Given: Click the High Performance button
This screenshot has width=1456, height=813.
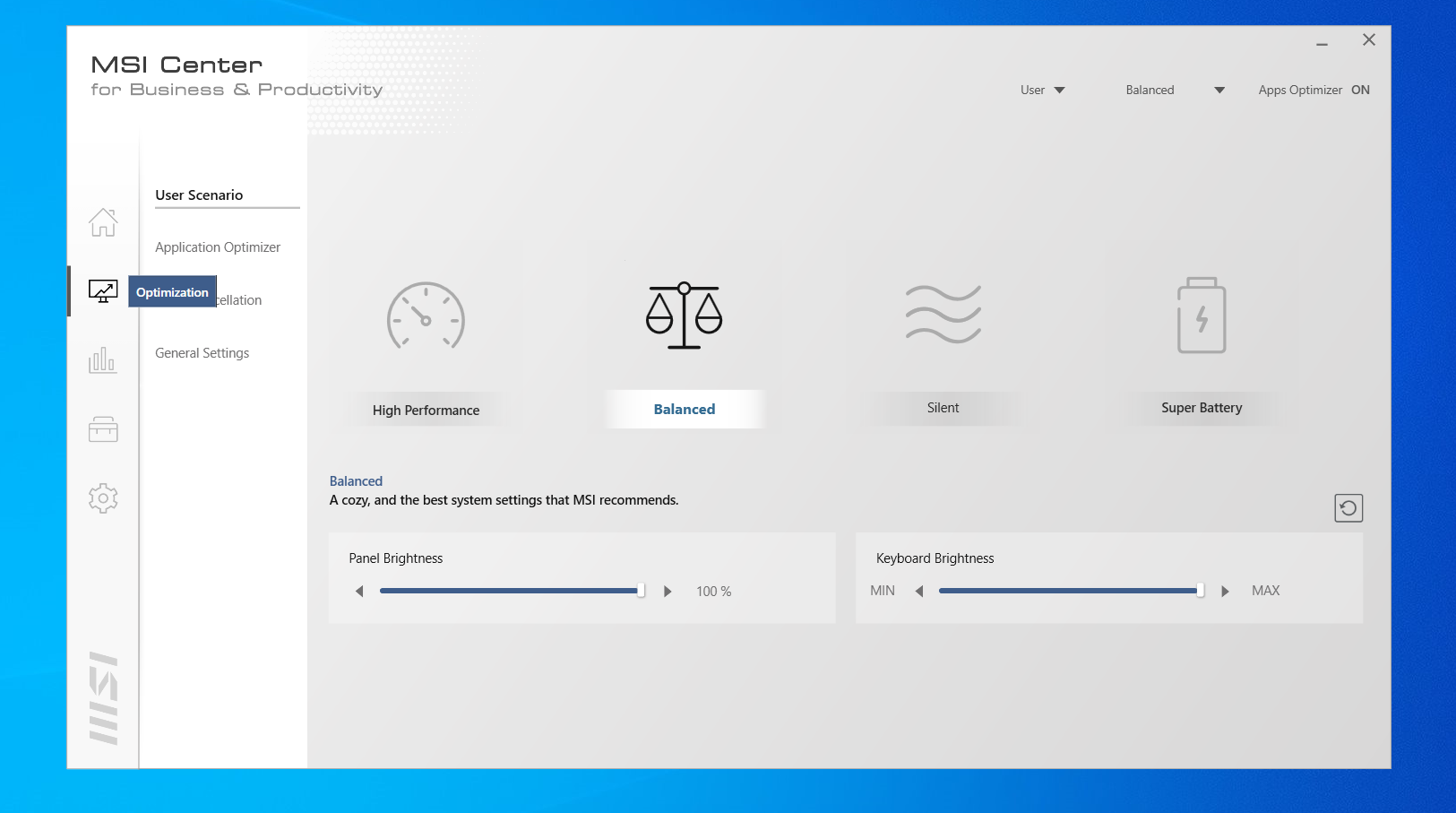Looking at the screenshot, I should pyautogui.click(x=426, y=411).
